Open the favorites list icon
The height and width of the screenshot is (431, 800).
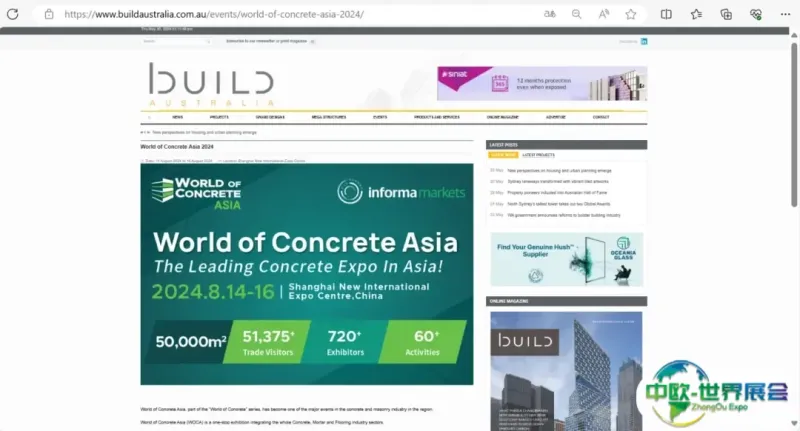pos(696,14)
